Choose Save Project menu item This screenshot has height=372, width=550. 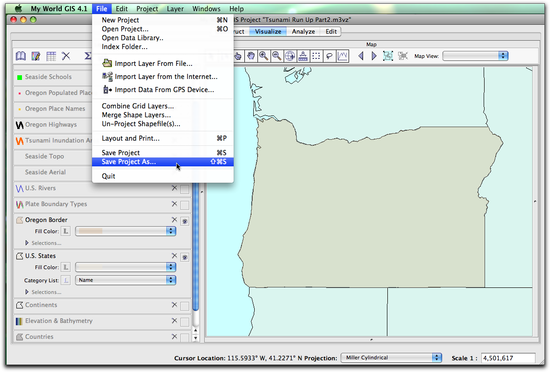pyautogui.click(x=163, y=153)
